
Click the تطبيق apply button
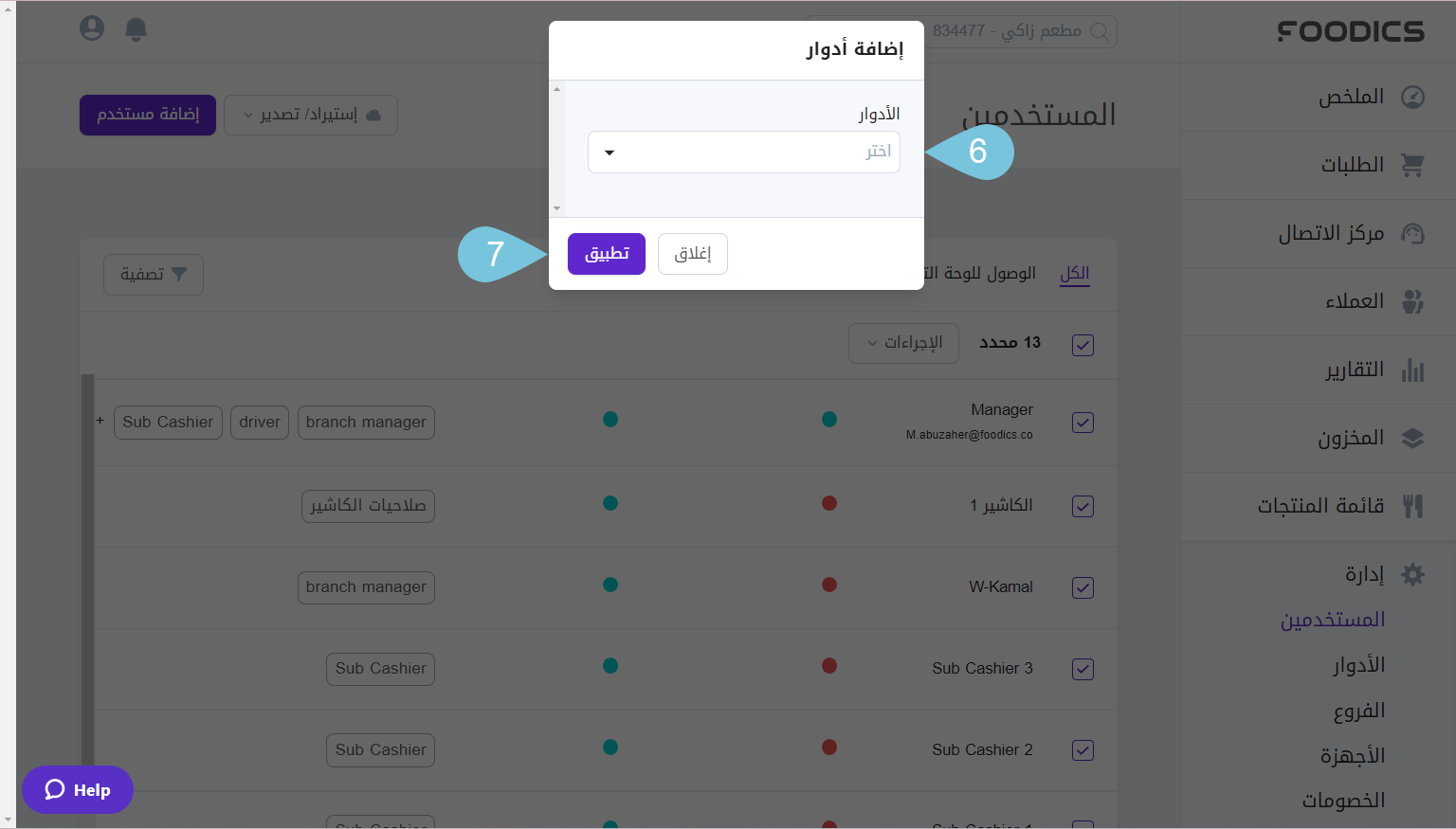coord(607,254)
